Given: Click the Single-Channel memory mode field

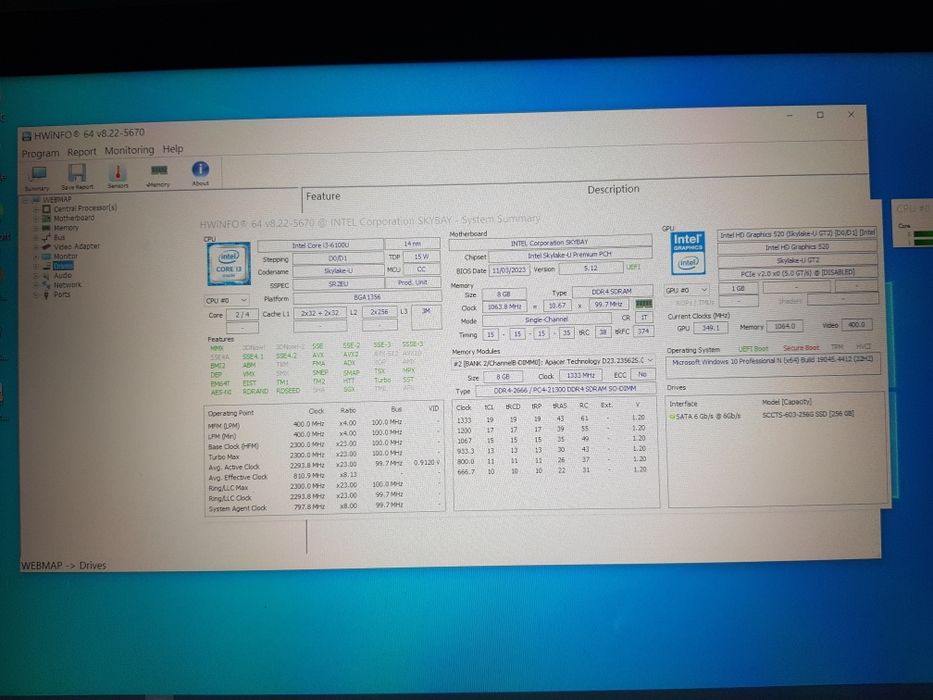Looking at the screenshot, I should tap(546, 320).
